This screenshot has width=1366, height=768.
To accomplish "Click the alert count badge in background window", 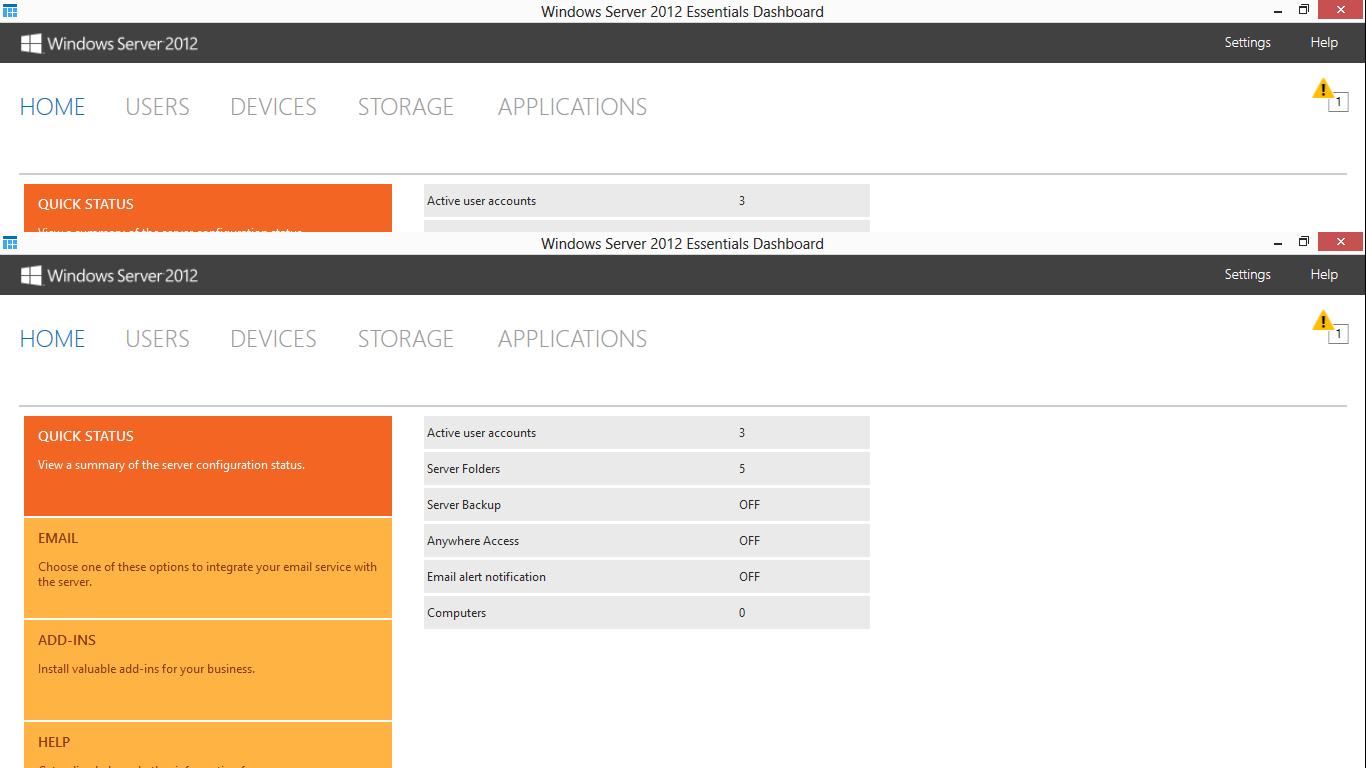I will [x=1339, y=102].
